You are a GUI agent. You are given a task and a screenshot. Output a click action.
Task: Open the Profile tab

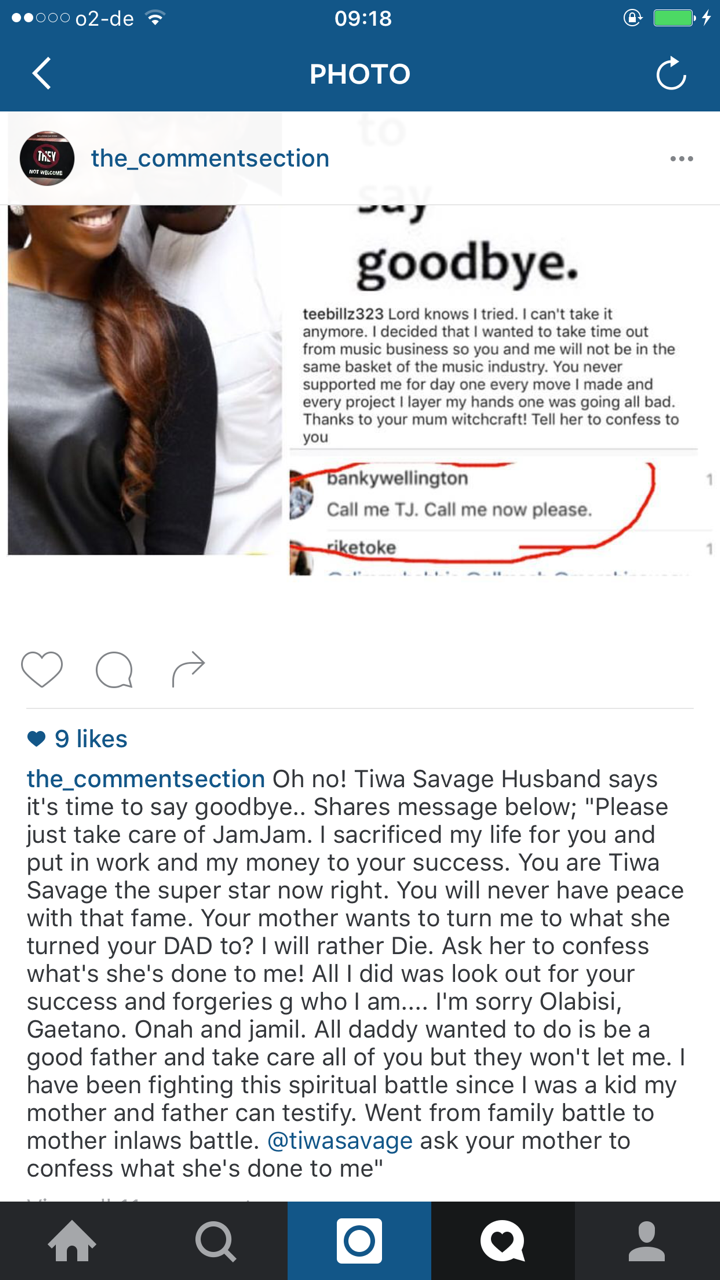tap(647, 1242)
